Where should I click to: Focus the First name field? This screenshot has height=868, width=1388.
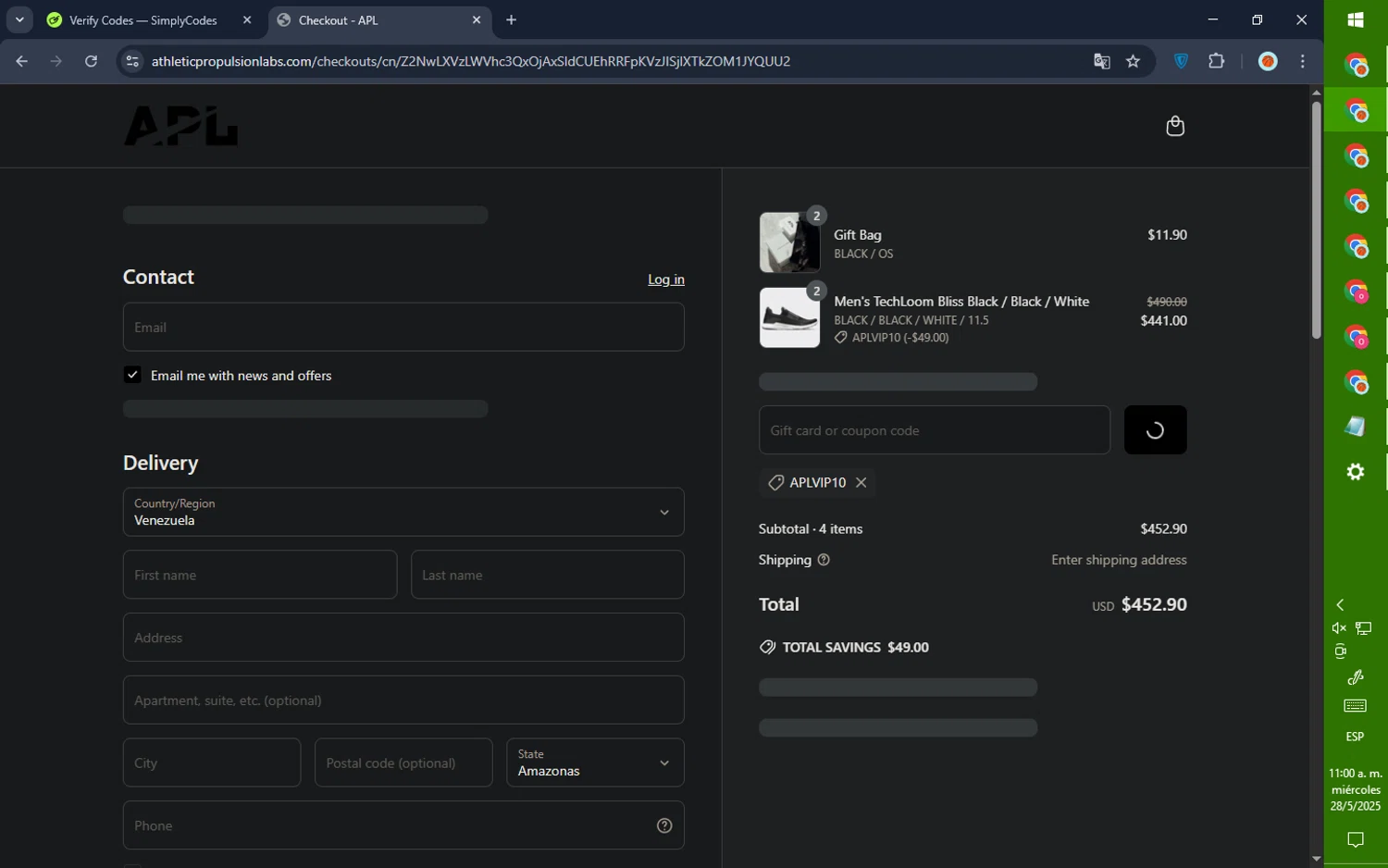click(x=260, y=575)
